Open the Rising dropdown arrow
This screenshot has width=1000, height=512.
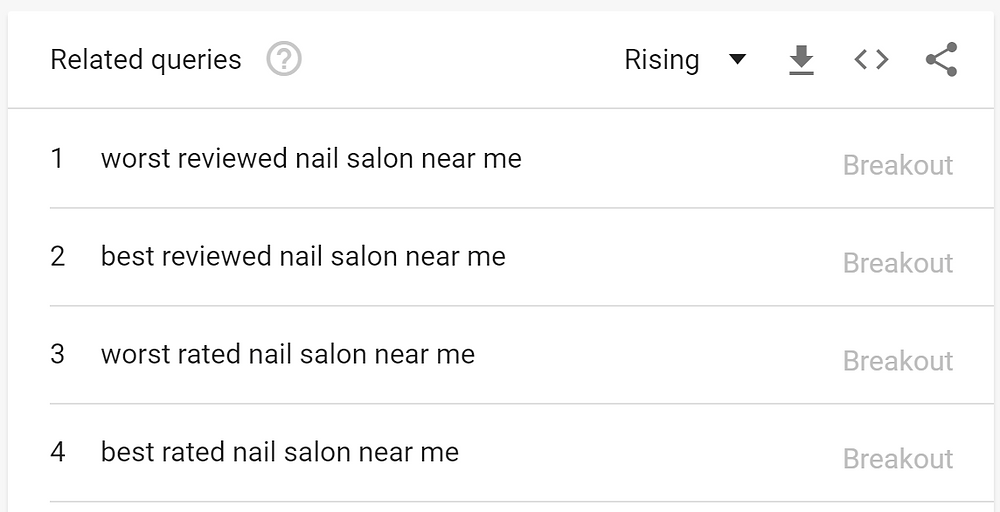(x=737, y=59)
